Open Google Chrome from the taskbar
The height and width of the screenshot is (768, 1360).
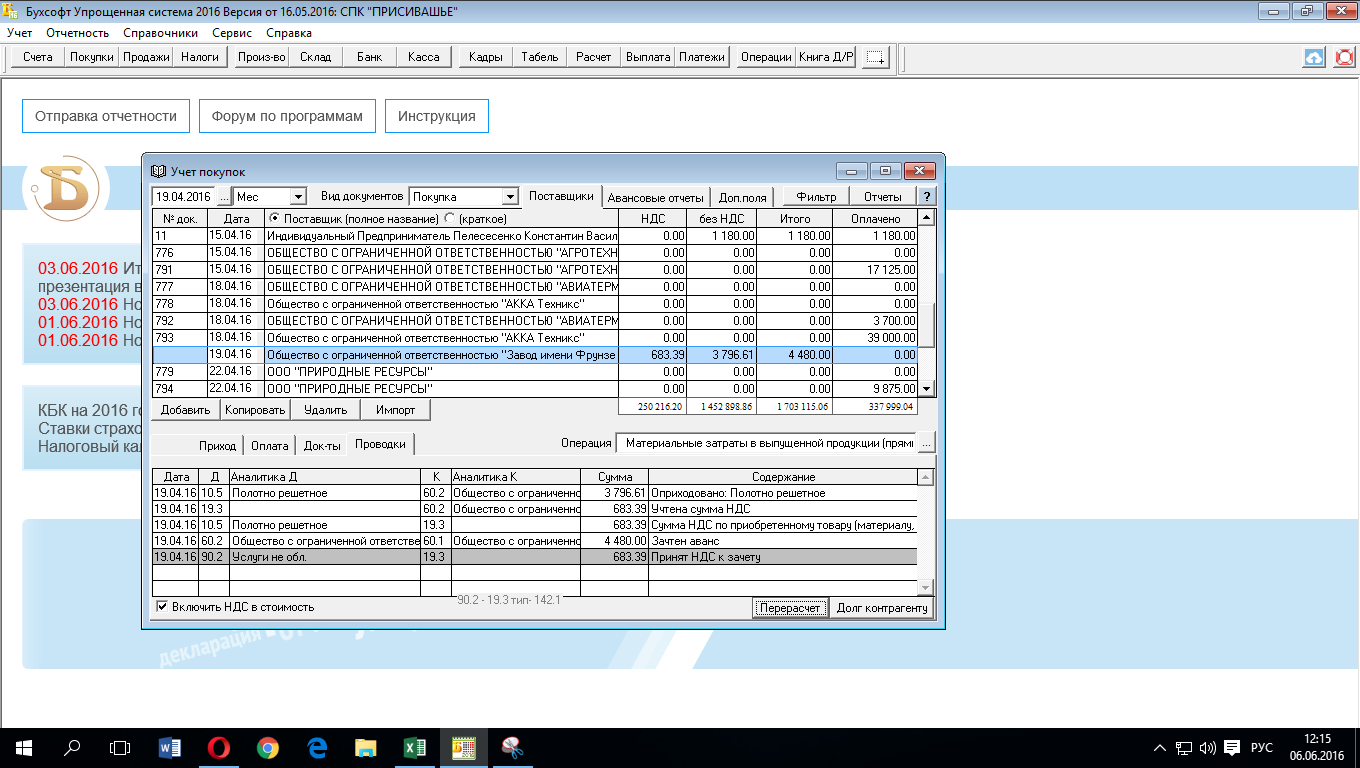(267, 747)
